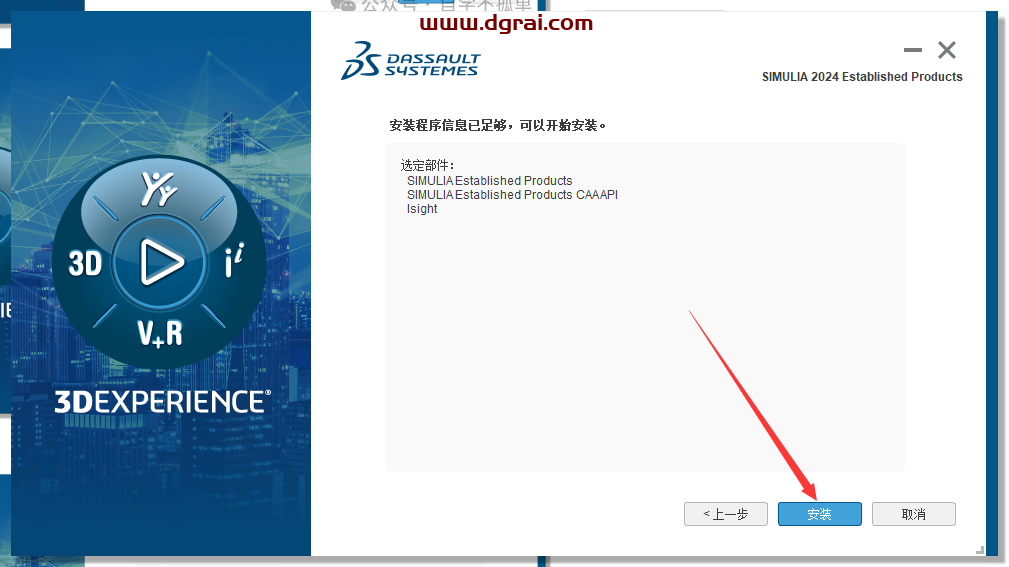
Task: Go back with the 上一步 button
Action: (x=725, y=514)
